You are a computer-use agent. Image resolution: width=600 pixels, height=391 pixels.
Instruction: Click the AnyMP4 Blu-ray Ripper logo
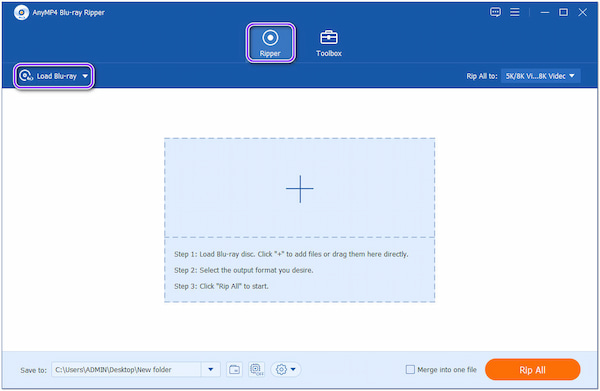pos(21,13)
